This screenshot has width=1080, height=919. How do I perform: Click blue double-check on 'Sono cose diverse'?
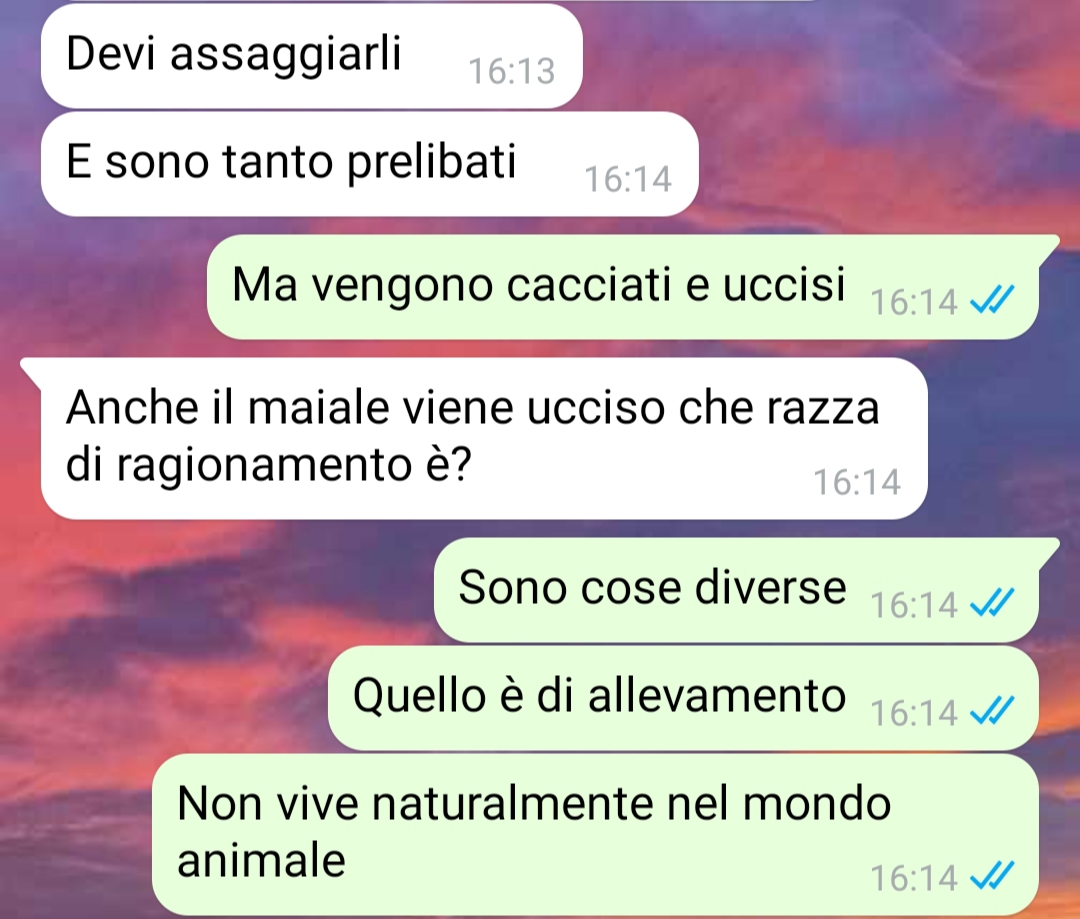tap(992, 603)
